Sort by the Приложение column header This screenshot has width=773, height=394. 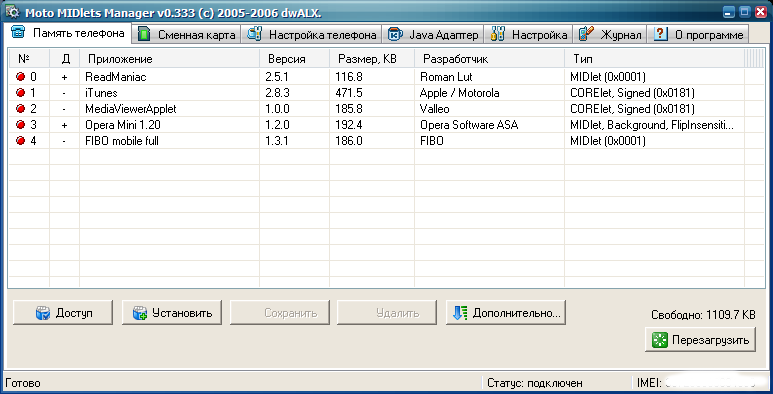(169, 59)
